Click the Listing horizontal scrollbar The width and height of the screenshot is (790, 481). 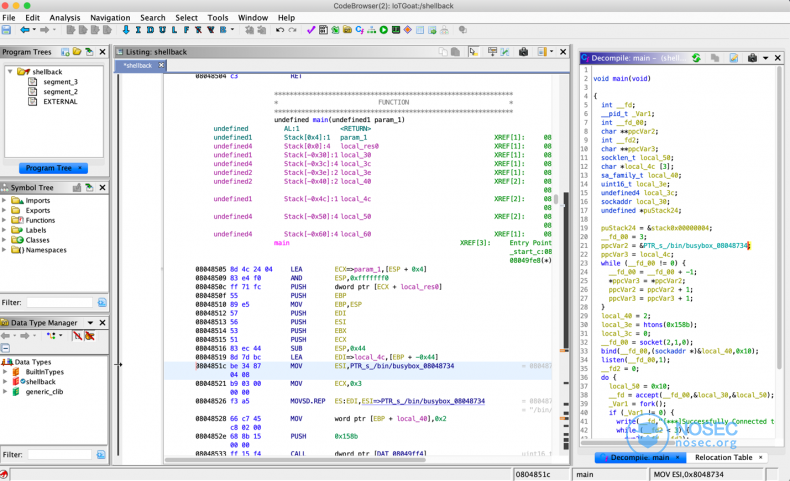click(x=295, y=459)
